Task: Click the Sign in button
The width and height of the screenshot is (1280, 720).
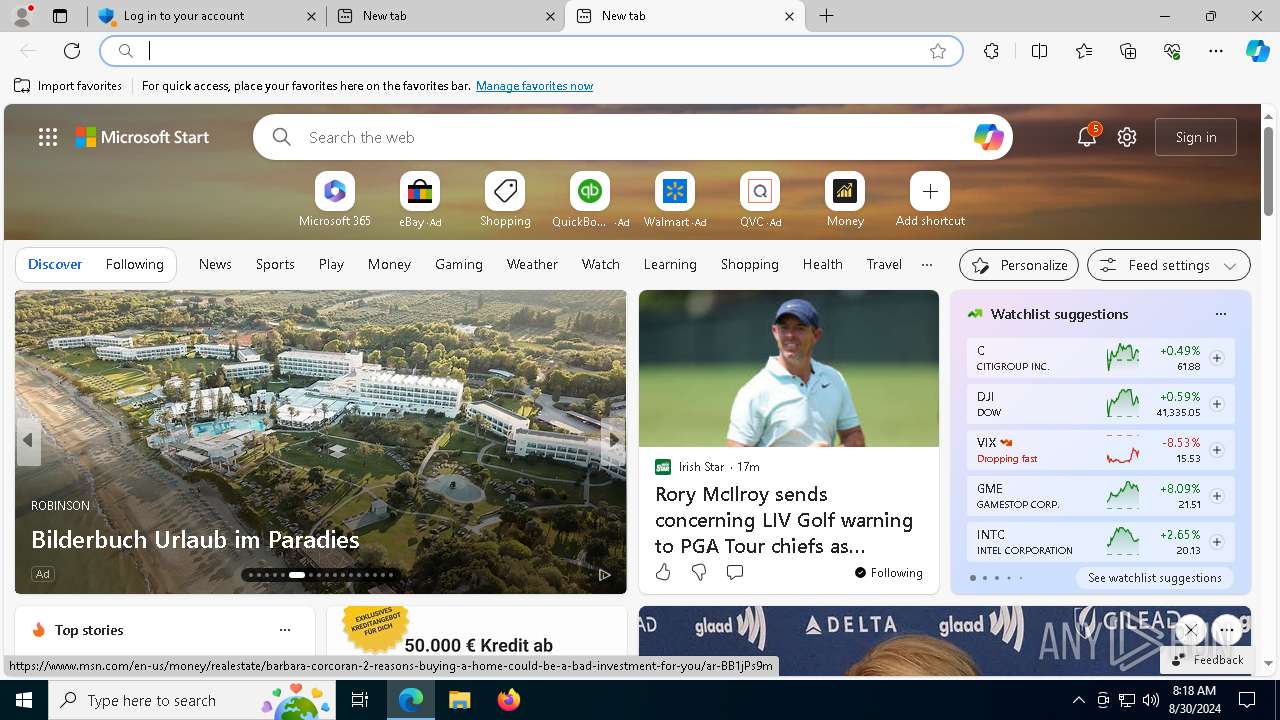Action: click(1196, 137)
